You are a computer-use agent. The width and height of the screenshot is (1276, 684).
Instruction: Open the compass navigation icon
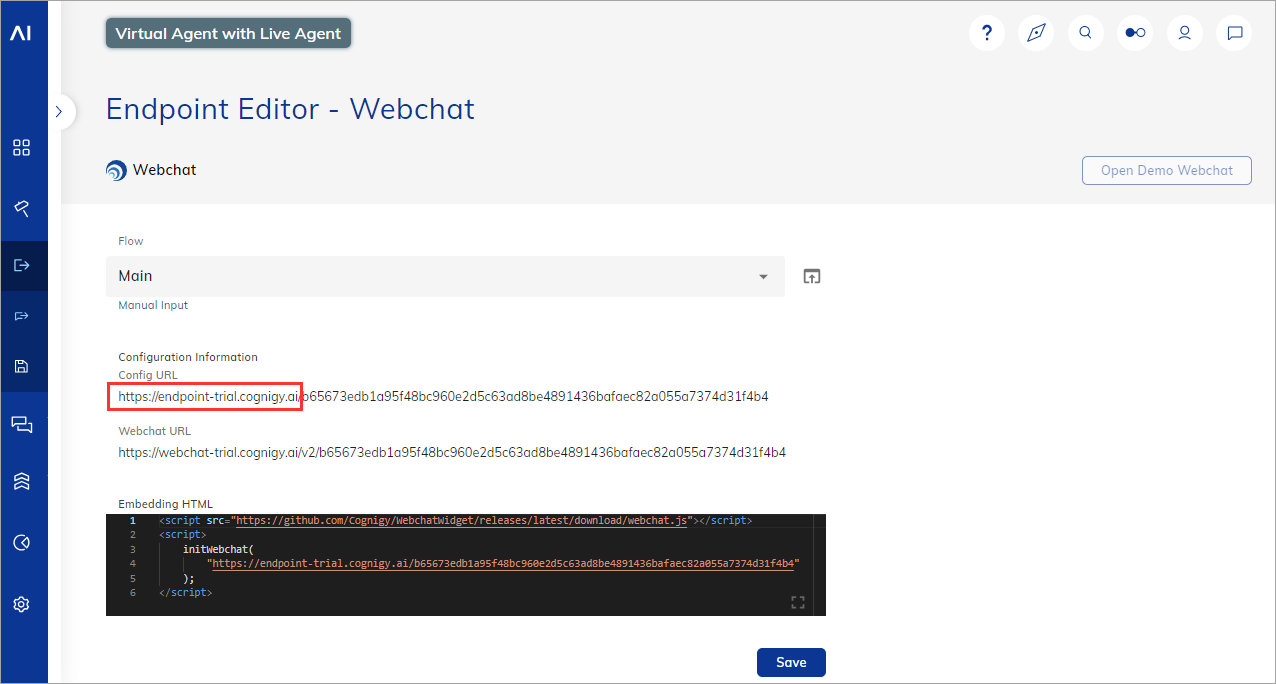(x=1036, y=33)
